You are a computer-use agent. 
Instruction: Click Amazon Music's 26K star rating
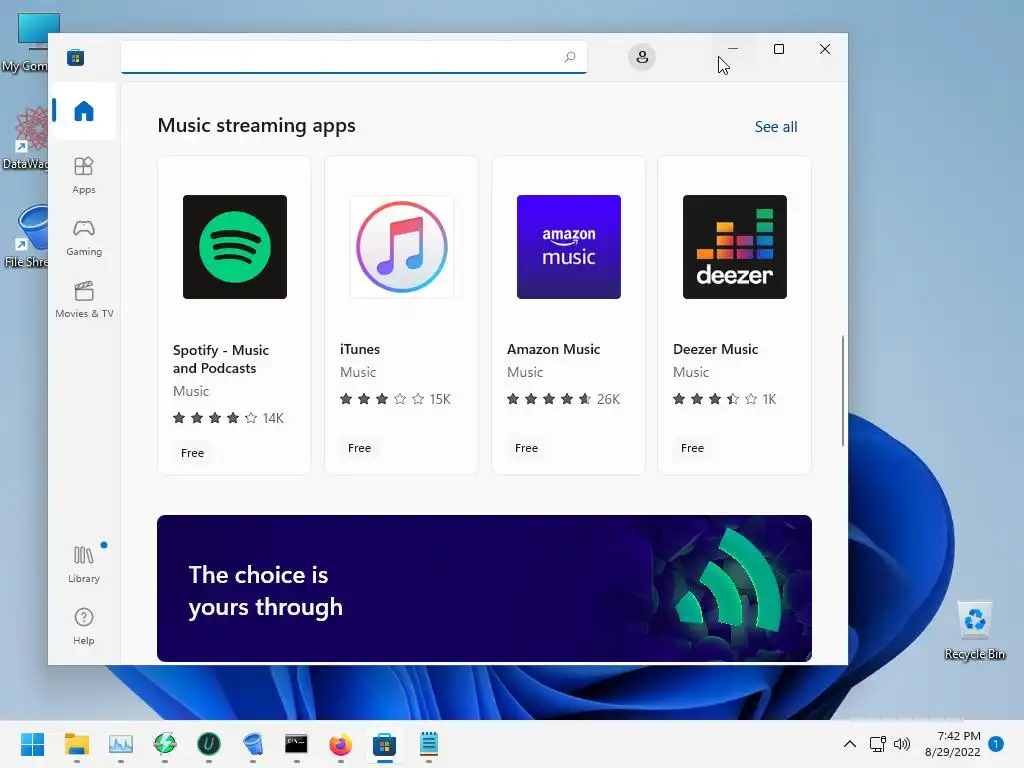click(563, 399)
